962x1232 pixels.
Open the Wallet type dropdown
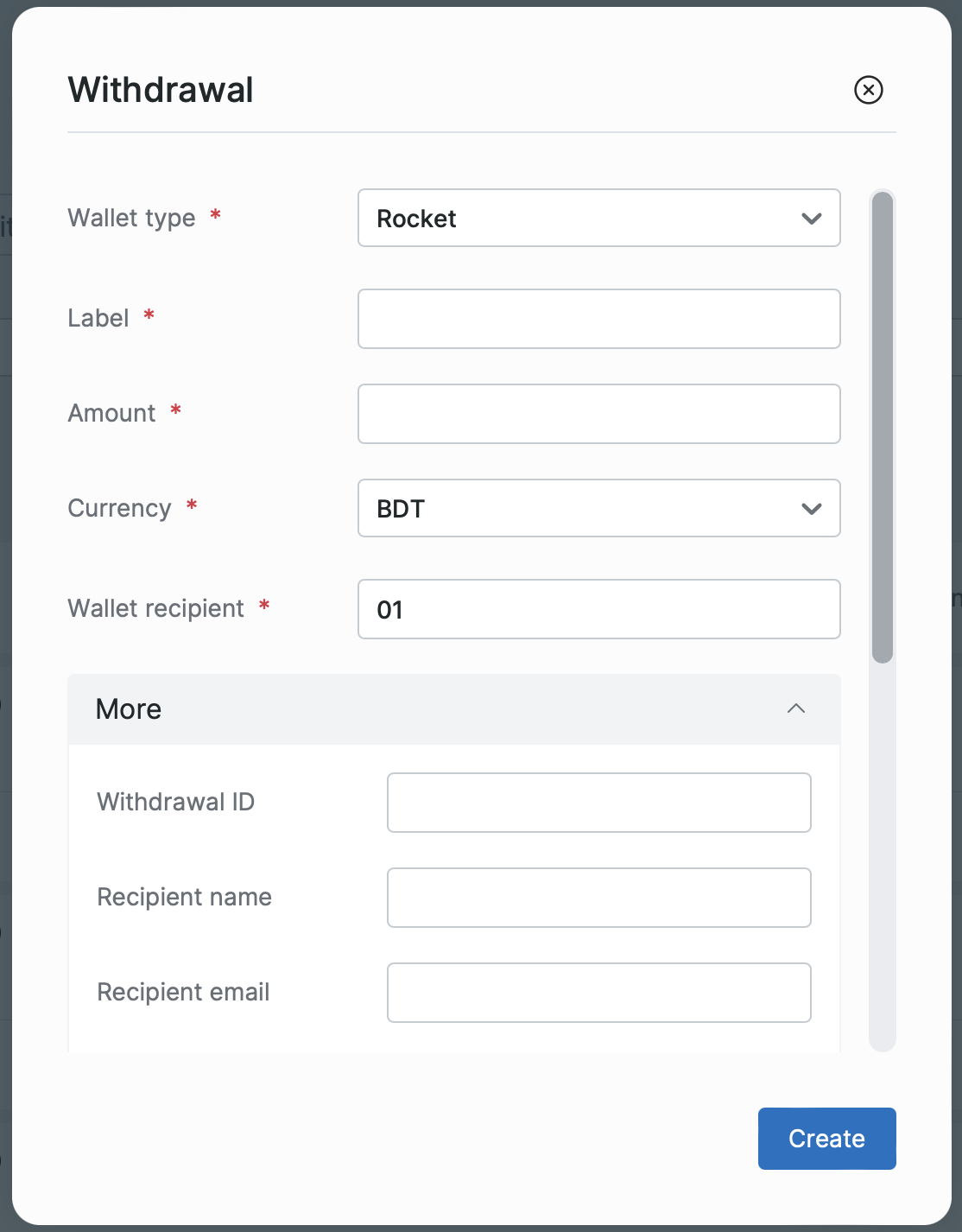(x=598, y=219)
